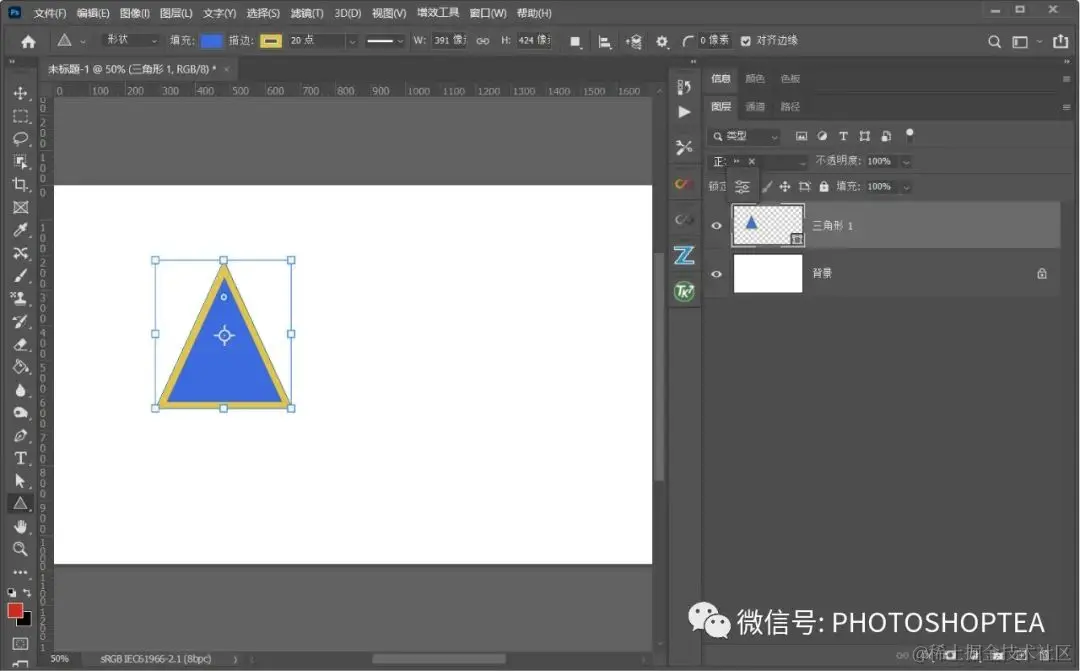Select the Clone Stamp tool

pyautogui.click(x=20, y=298)
